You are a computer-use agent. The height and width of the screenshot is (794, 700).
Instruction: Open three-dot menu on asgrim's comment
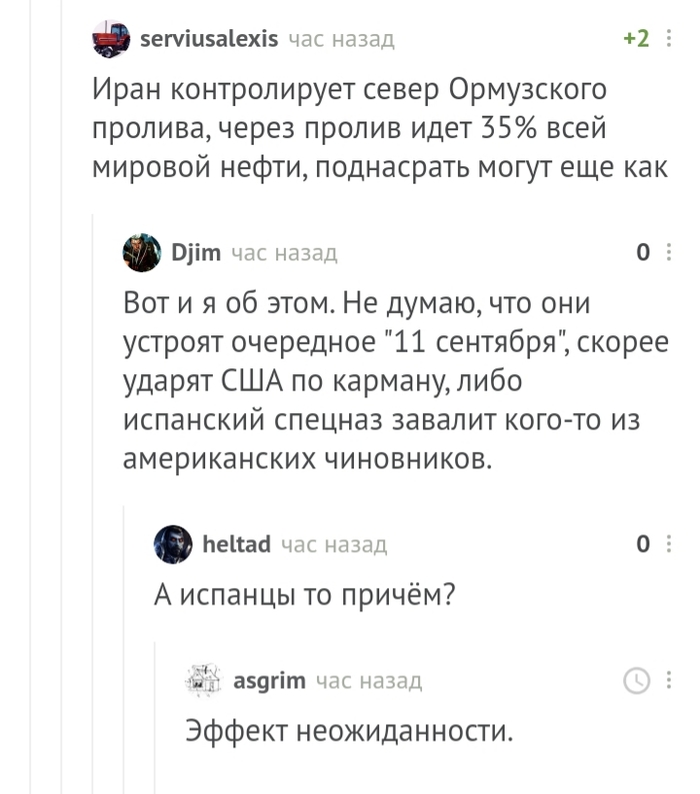[669, 681]
